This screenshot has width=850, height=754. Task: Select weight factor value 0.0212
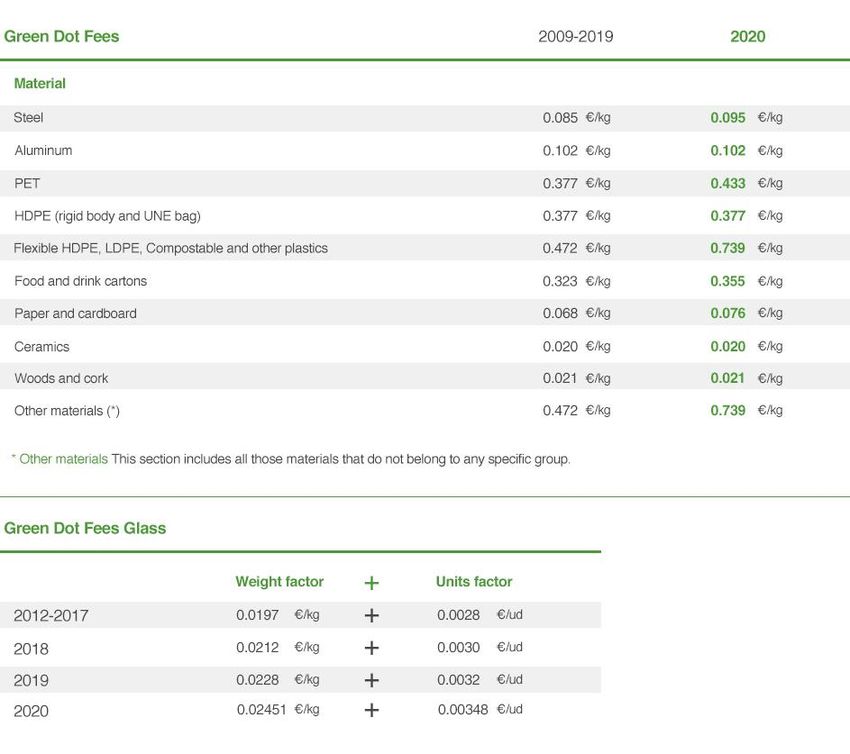[x=257, y=647]
